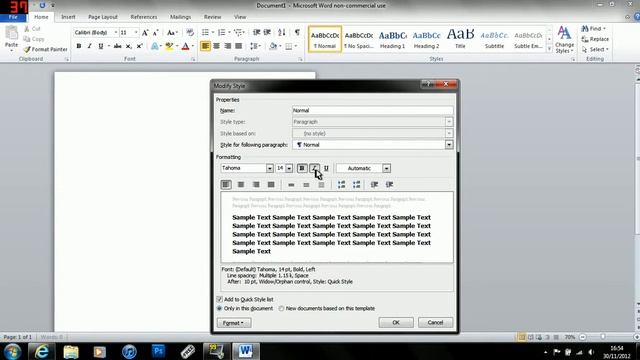
Task: Click the ribbon Italic icon
Action: (x=89, y=46)
